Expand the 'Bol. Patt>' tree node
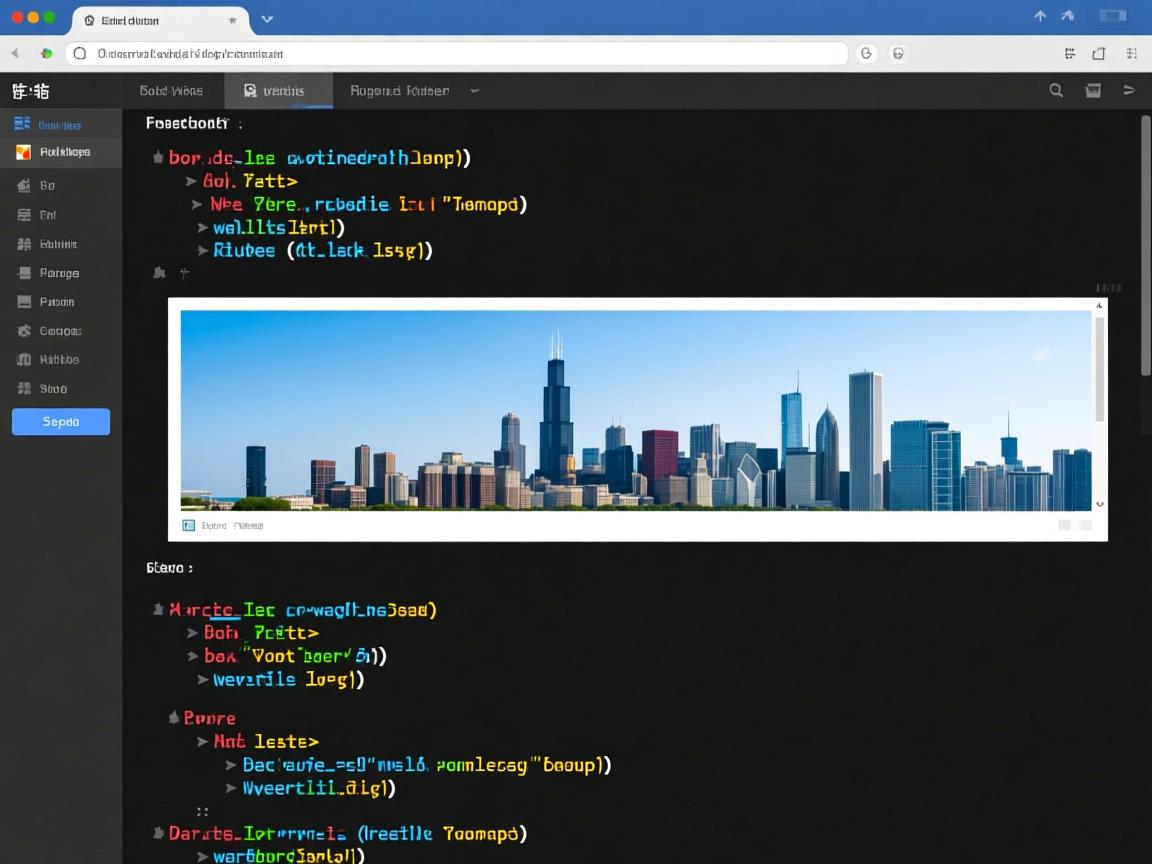 (x=191, y=181)
